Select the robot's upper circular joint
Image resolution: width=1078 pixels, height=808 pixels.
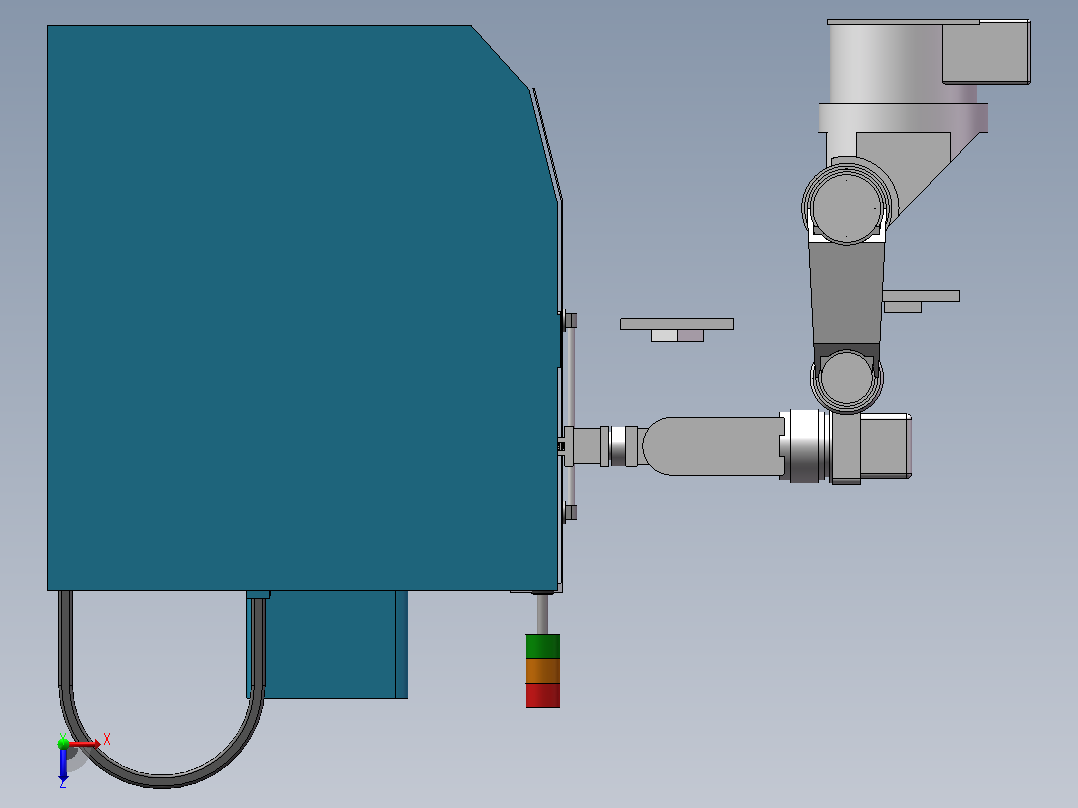(x=846, y=206)
